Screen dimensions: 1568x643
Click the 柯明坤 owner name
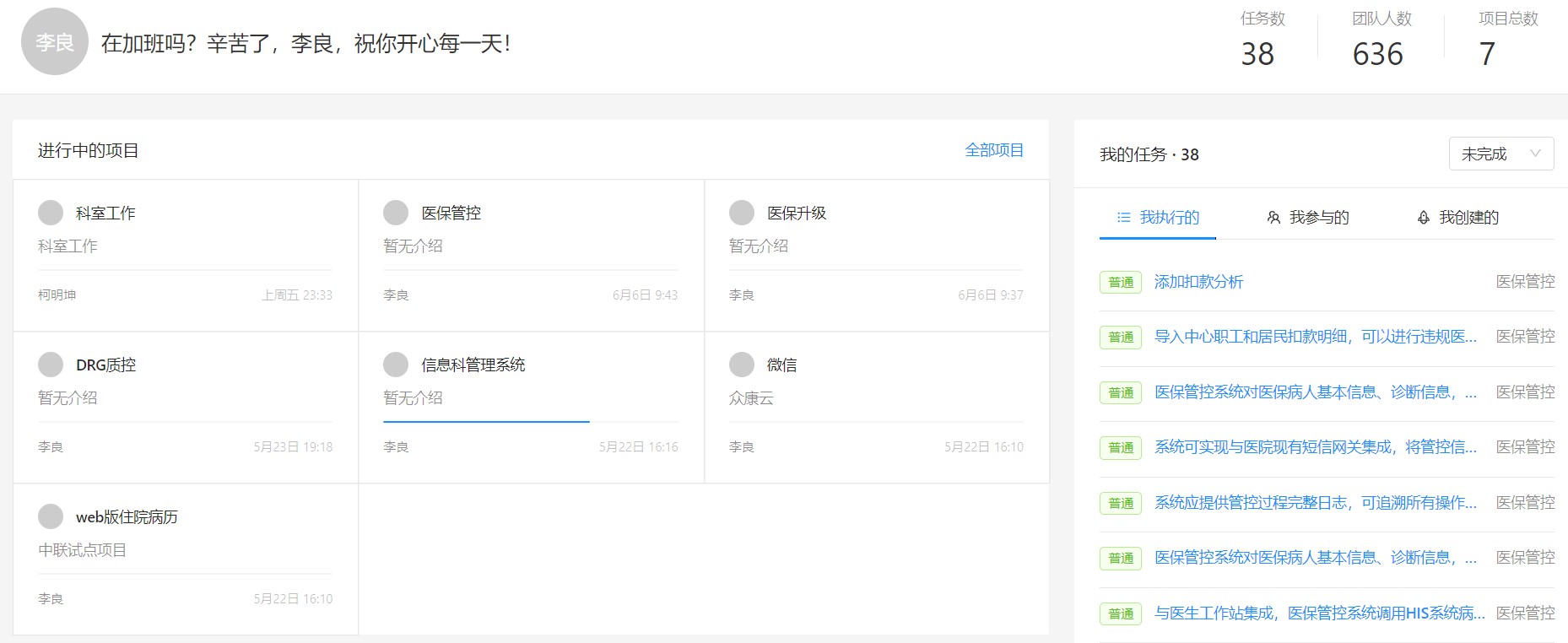click(x=57, y=294)
